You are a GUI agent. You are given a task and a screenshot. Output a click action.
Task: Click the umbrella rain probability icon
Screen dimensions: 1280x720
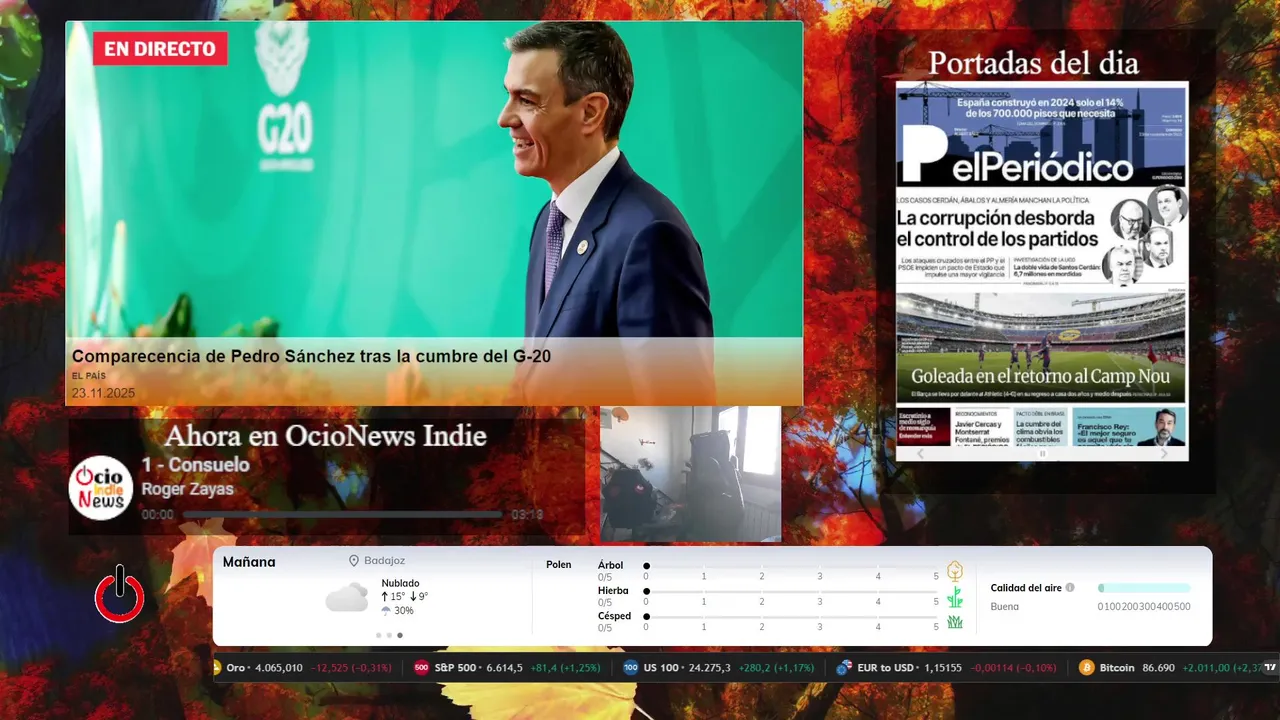point(386,610)
